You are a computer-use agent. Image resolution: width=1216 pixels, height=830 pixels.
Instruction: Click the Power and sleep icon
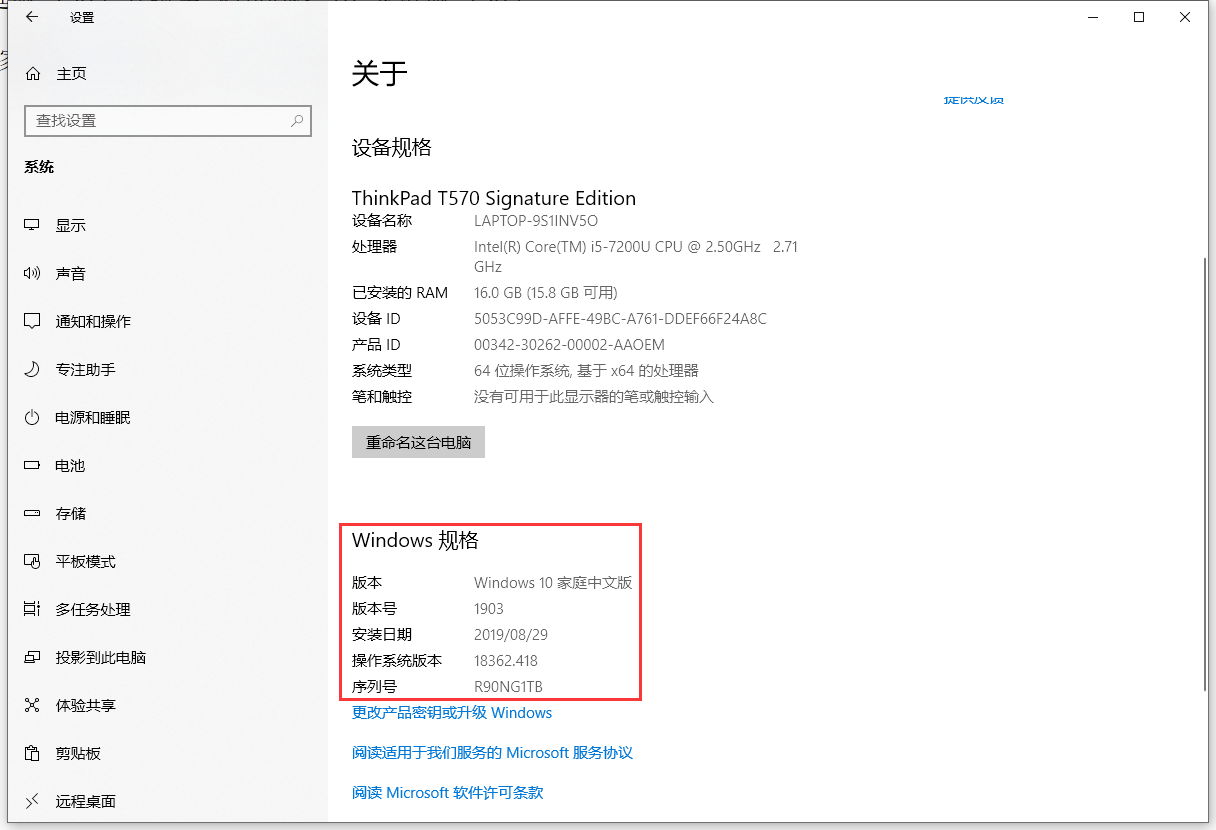[33, 417]
